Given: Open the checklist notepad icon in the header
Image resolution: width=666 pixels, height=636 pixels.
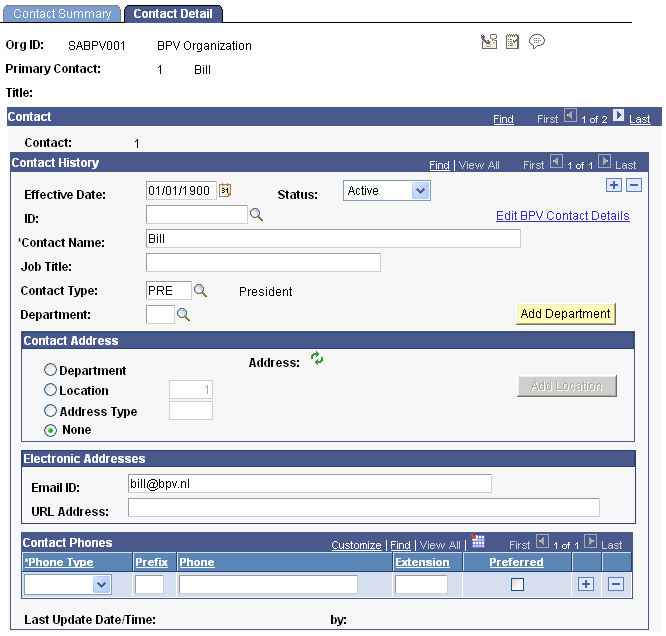Looking at the screenshot, I should tap(512, 42).
